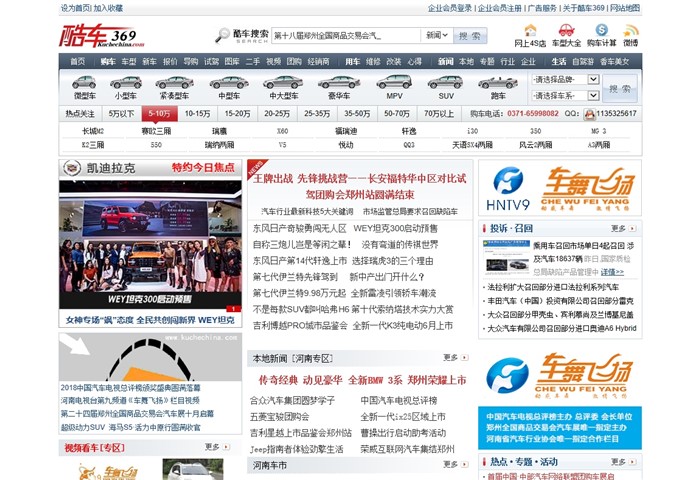Click the 搜索 button next to search box
The height and width of the screenshot is (480, 700).
[470, 36]
